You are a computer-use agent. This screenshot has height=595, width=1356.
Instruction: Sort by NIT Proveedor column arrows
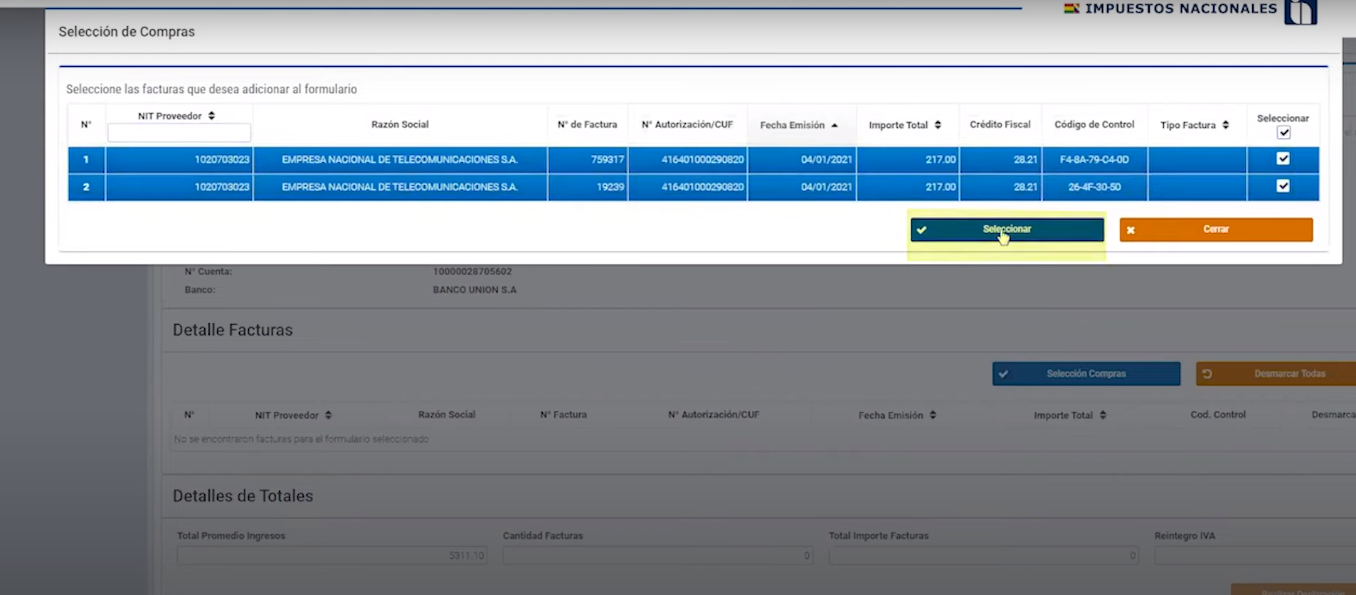coord(211,116)
